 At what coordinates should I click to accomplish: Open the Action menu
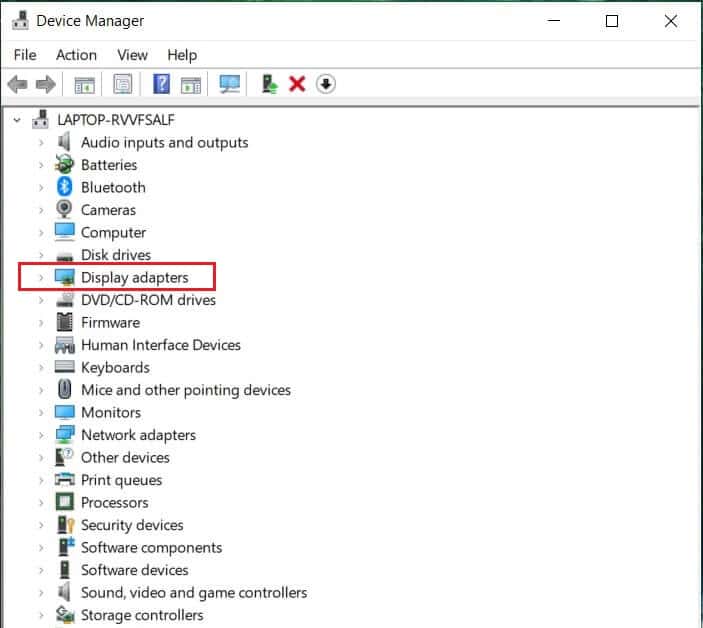tap(76, 55)
